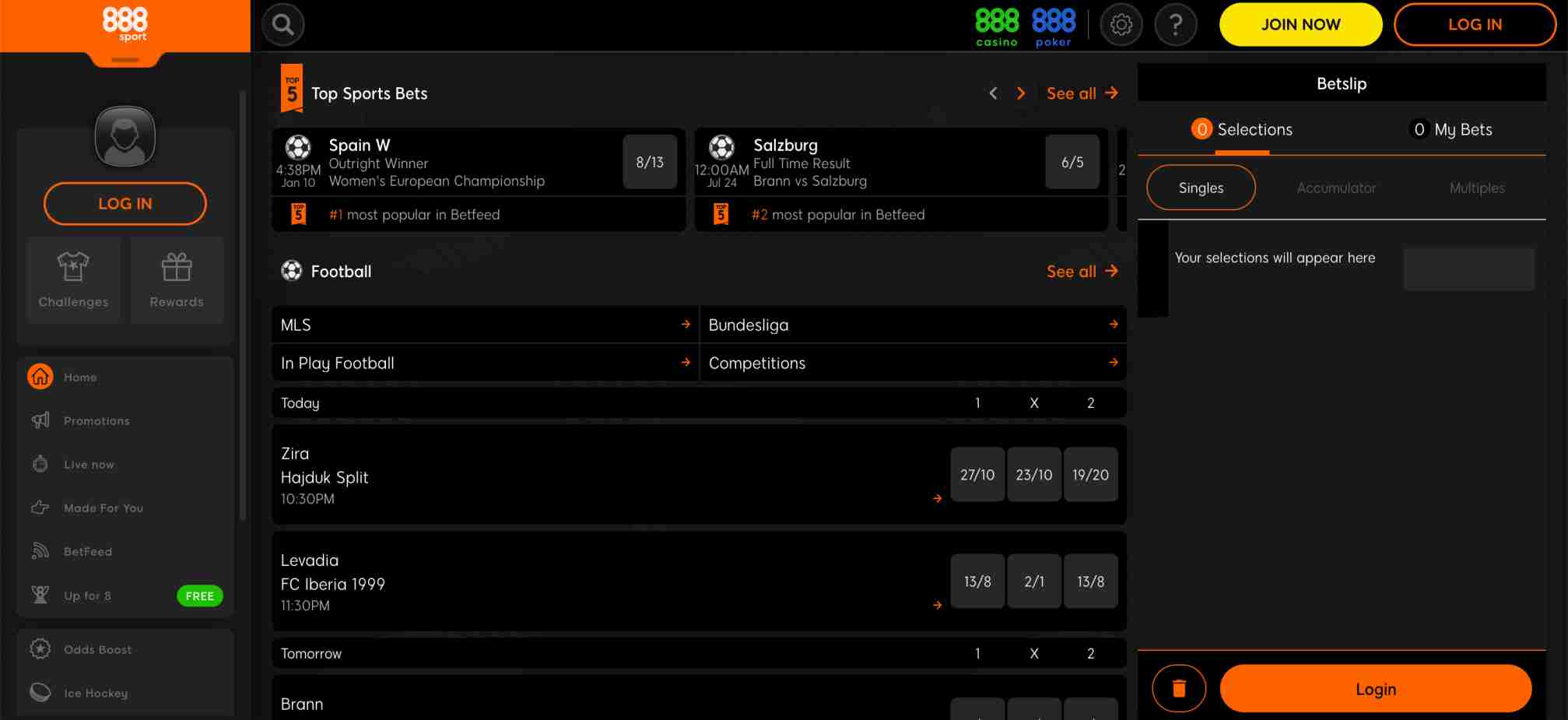Show next Top Sports Bets card
The width and height of the screenshot is (1568, 720).
tap(1021, 93)
